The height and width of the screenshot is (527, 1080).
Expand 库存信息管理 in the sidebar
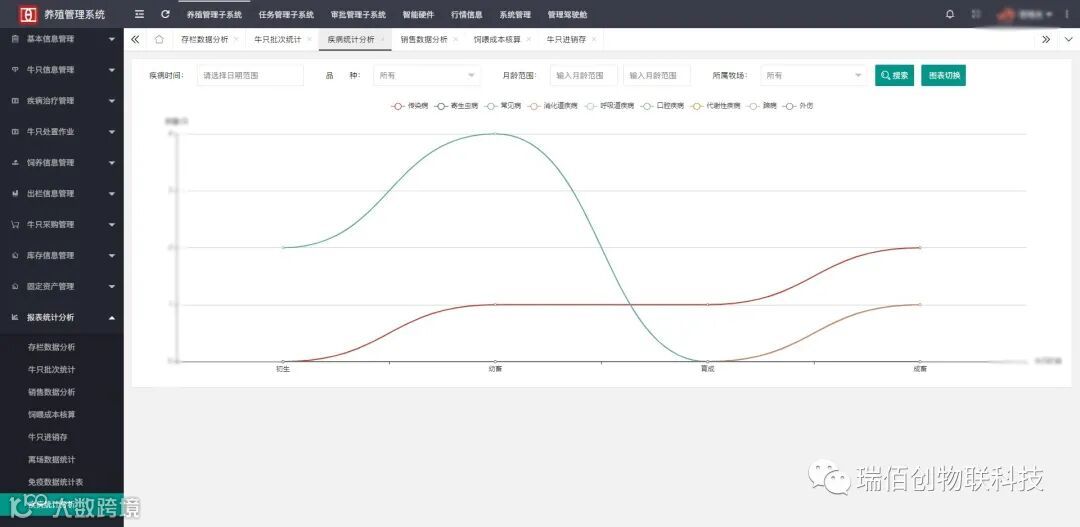coord(62,256)
